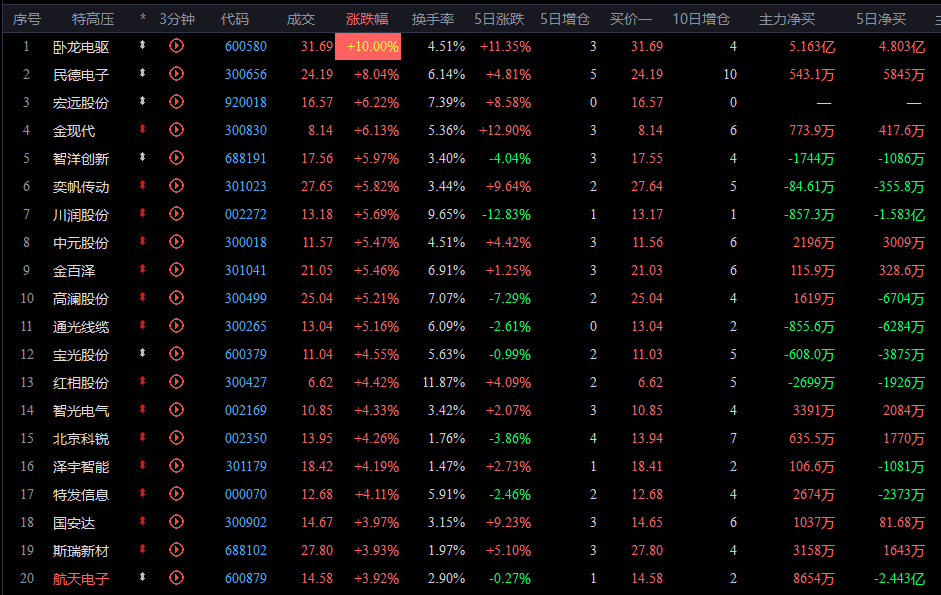Sort by the 涨跌幅 column header
The width and height of the screenshot is (941, 595).
point(367,19)
